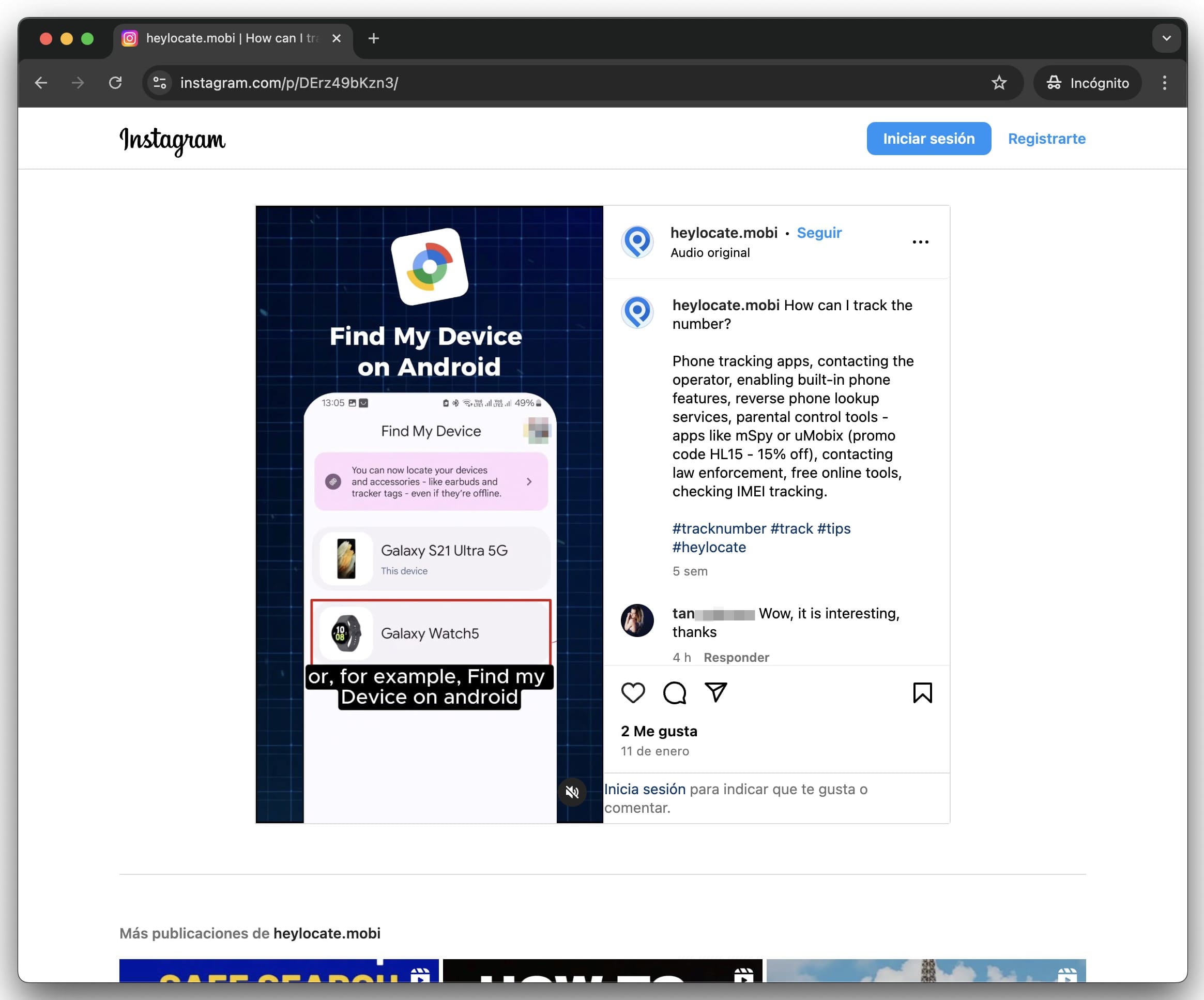
Task: Reply to the comment via Responder
Action: [x=736, y=657]
